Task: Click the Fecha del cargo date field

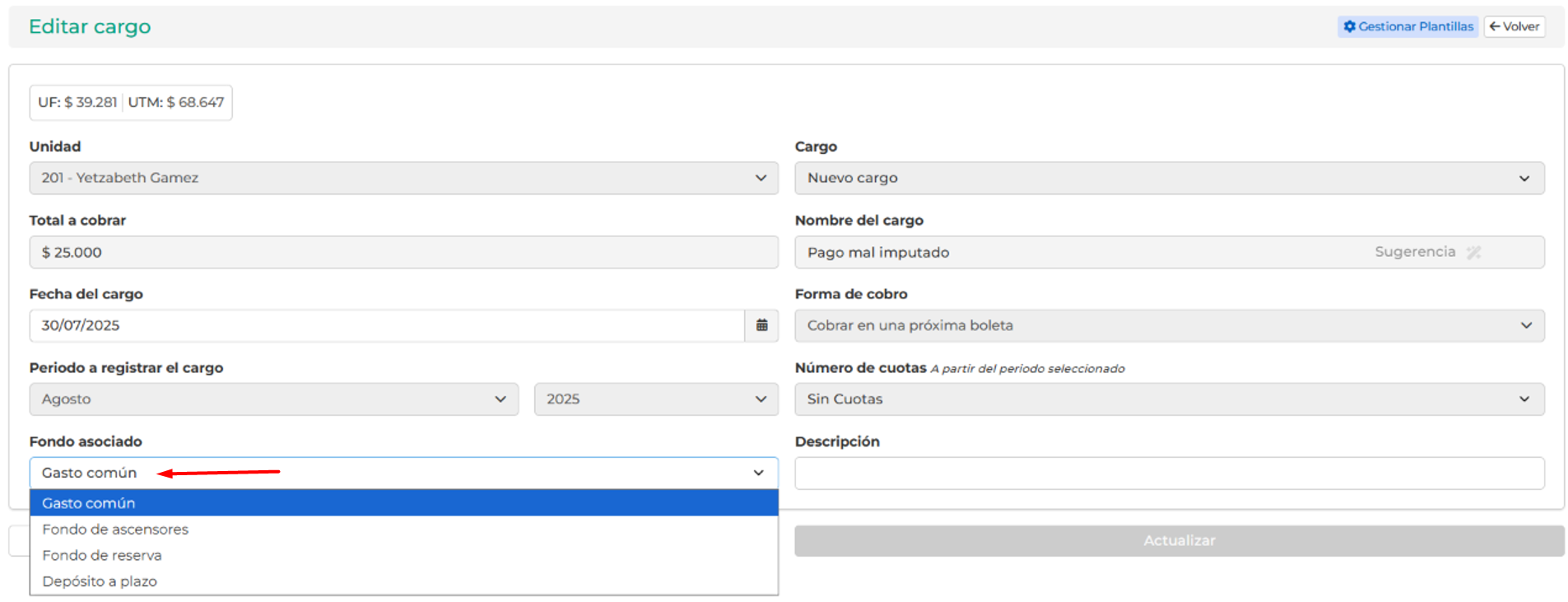Action: [387, 325]
